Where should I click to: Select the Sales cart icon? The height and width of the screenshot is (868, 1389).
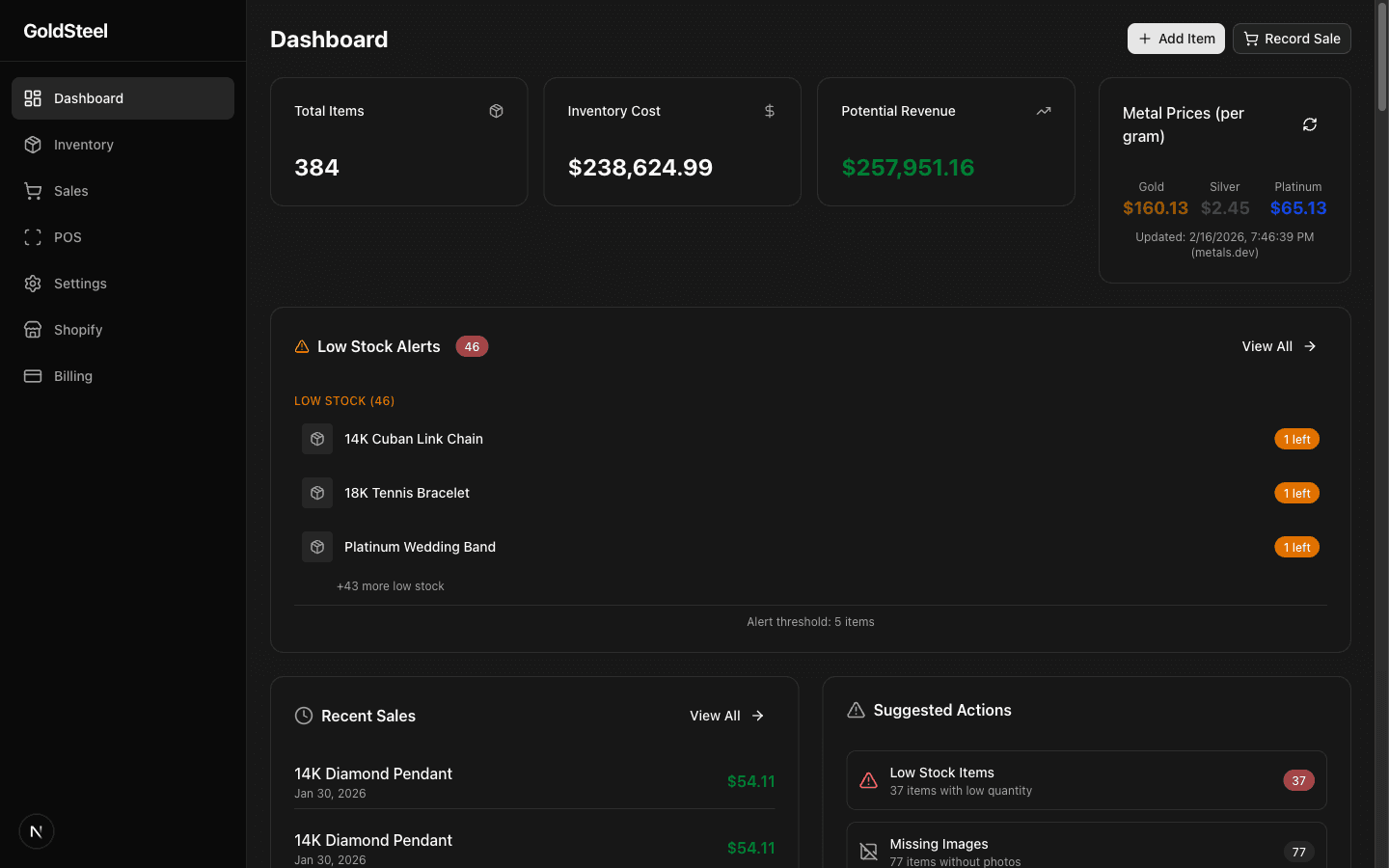pos(34,191)
